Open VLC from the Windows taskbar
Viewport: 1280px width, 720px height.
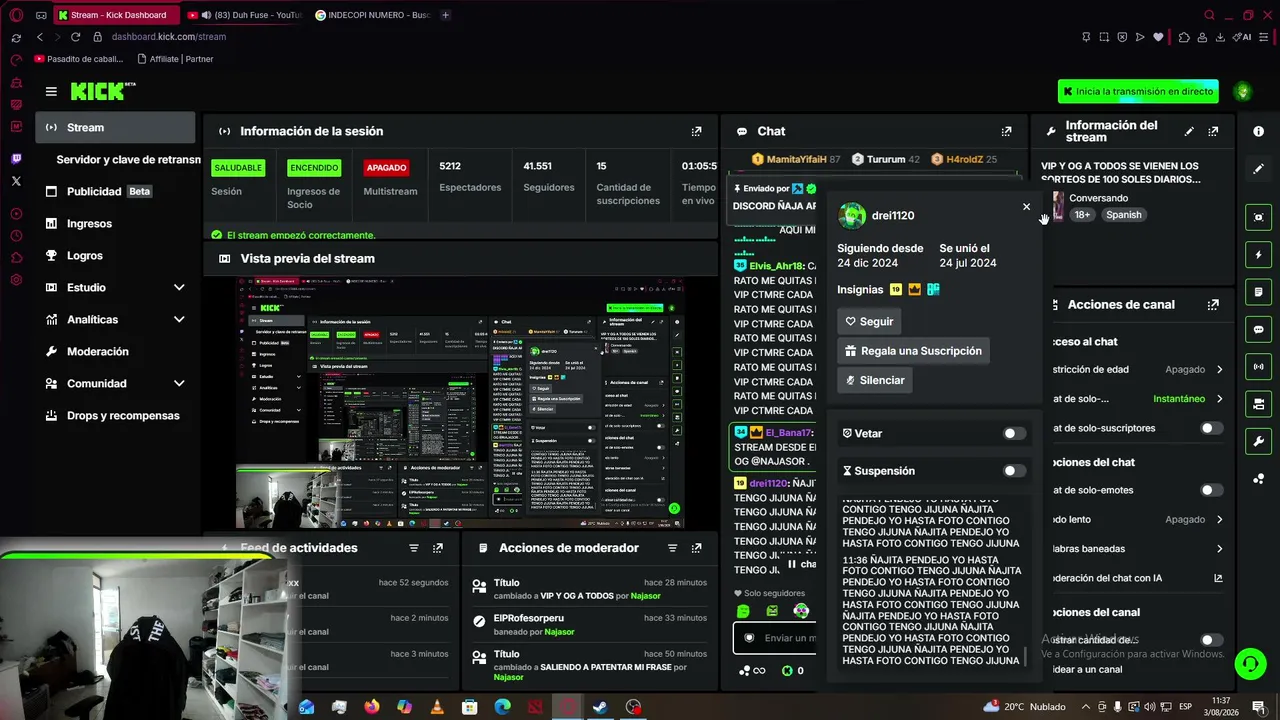pos(437,707)
